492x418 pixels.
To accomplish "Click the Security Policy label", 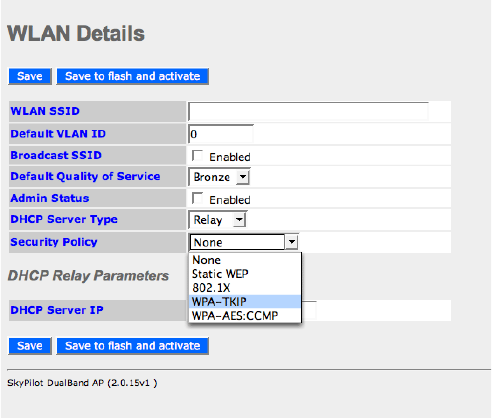I will (x=54, y=242).
